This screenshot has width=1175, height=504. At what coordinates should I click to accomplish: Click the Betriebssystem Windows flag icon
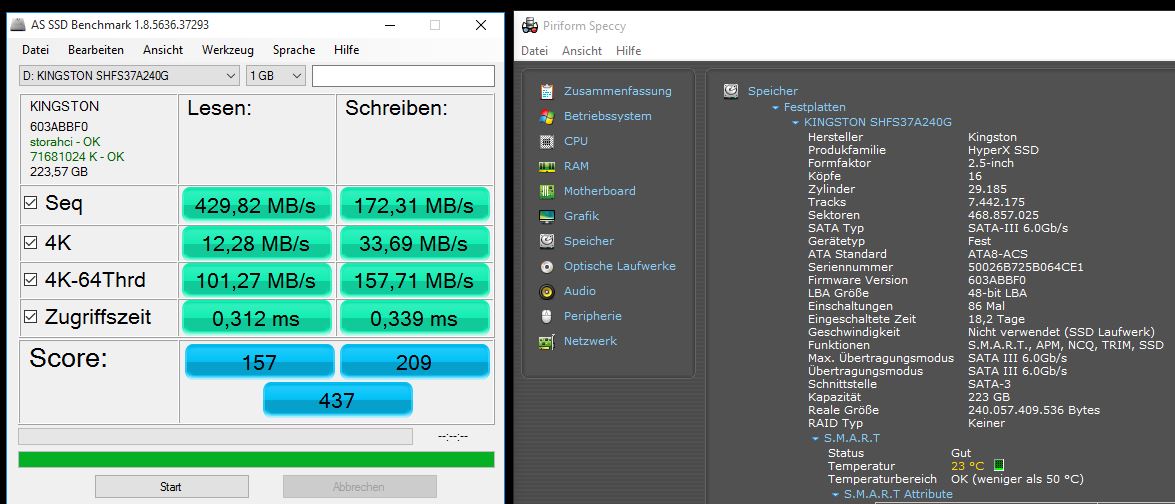click(547, 116)
